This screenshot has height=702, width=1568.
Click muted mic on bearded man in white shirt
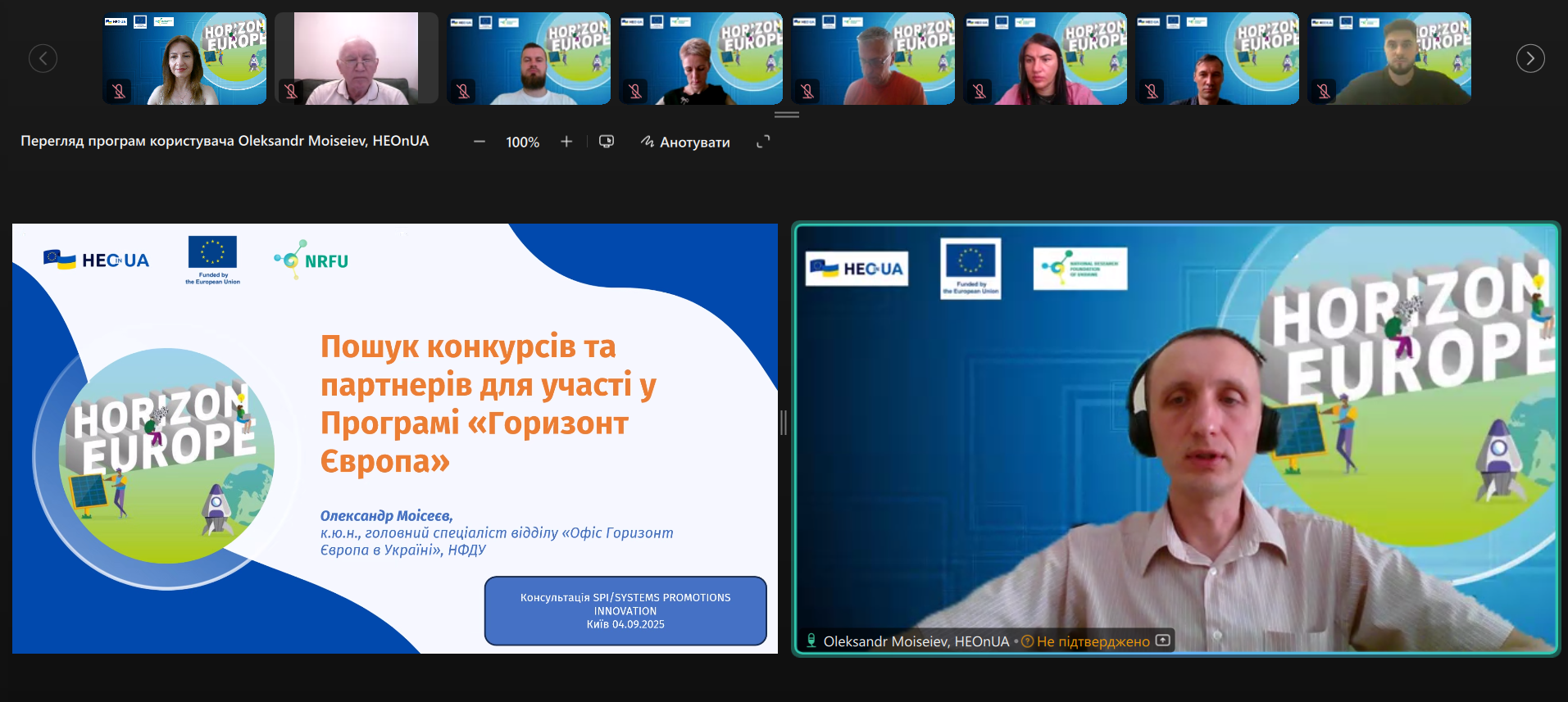coord(463,91)
